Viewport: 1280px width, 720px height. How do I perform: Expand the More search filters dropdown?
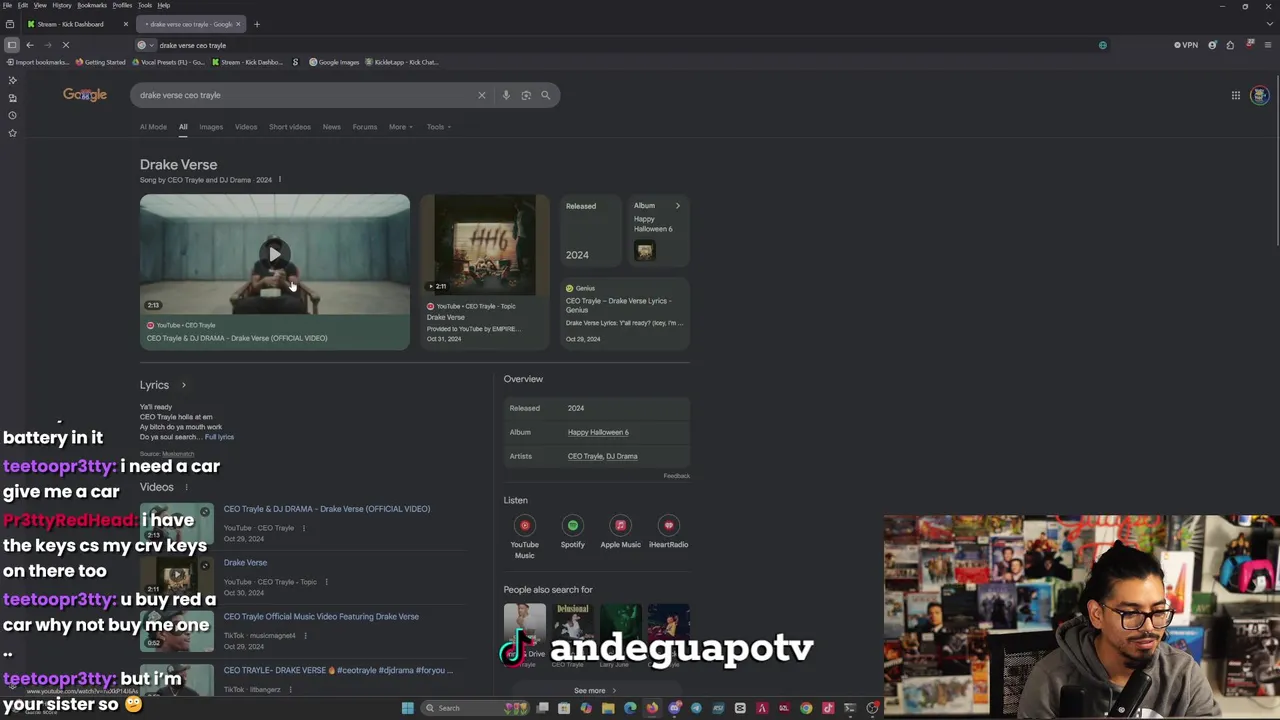pos(400,127)
